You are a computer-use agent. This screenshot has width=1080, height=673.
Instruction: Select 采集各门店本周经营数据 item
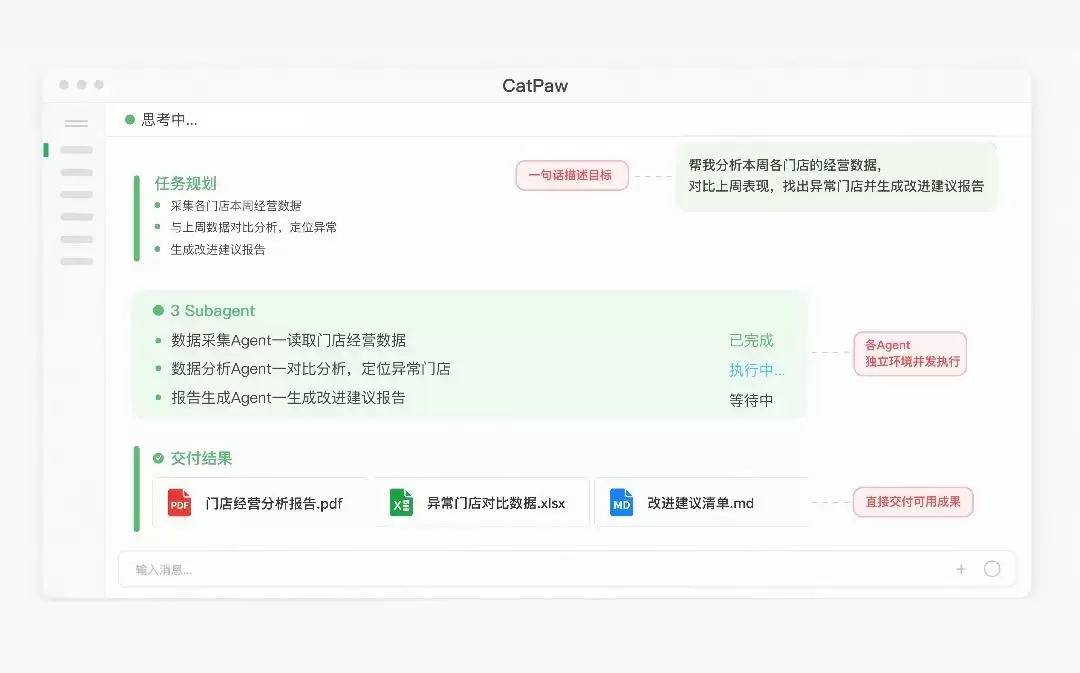(236, 205)
